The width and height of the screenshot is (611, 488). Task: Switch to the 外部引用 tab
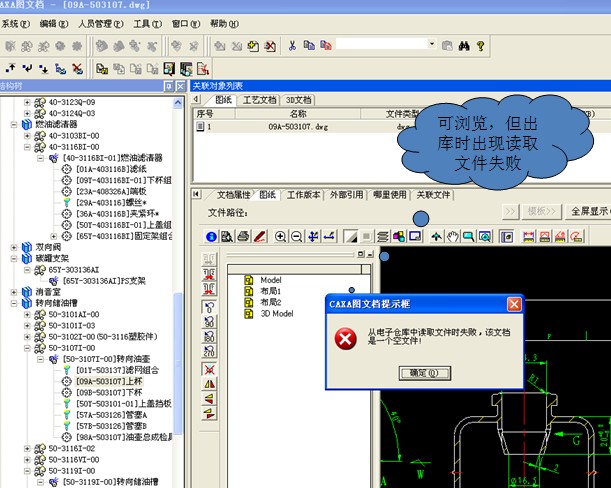(346, 195)
